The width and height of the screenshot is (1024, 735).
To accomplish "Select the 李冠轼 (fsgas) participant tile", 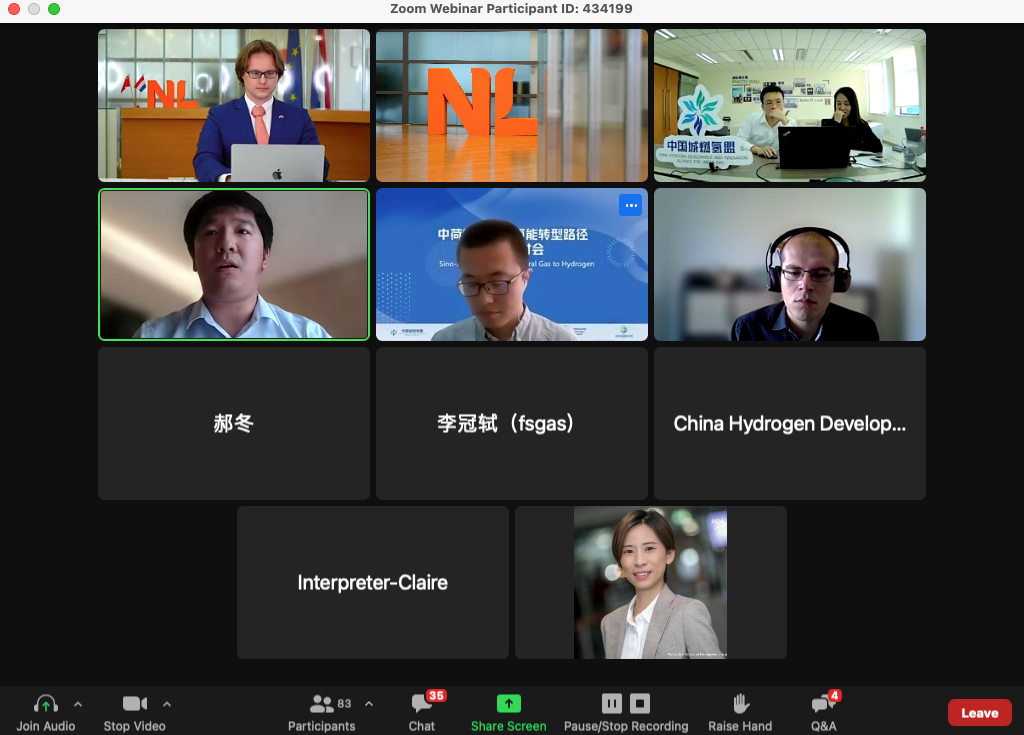I will click(x=512, y=423).
